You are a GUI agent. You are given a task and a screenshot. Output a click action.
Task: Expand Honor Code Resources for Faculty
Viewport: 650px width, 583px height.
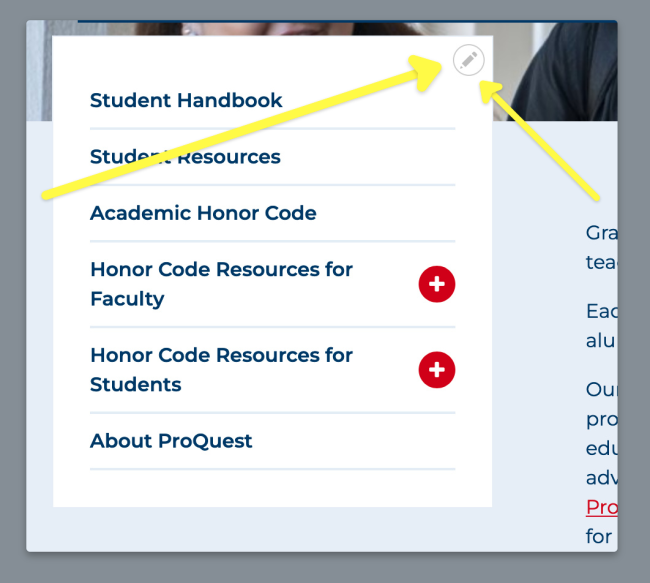[x=436, y=285]
